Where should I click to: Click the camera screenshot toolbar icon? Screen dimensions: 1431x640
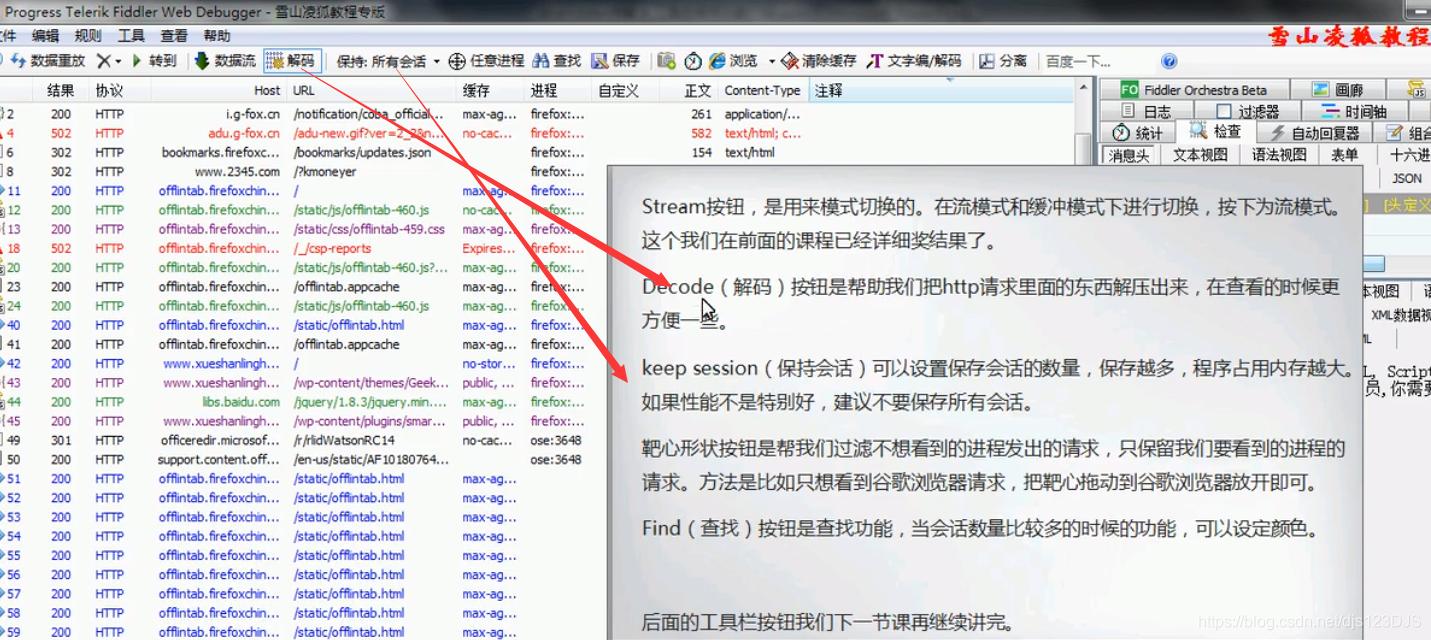(666, 61)
